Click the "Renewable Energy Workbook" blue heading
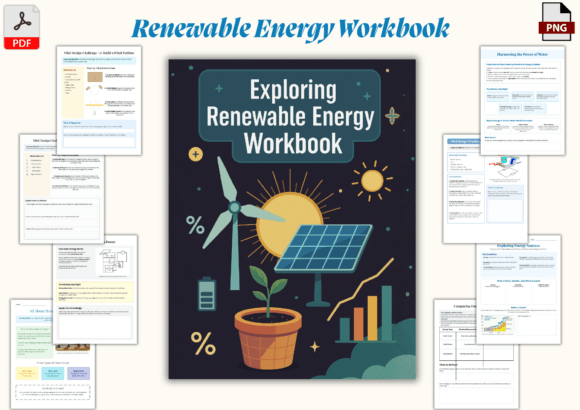580x410 pixels. click(290, 29)
